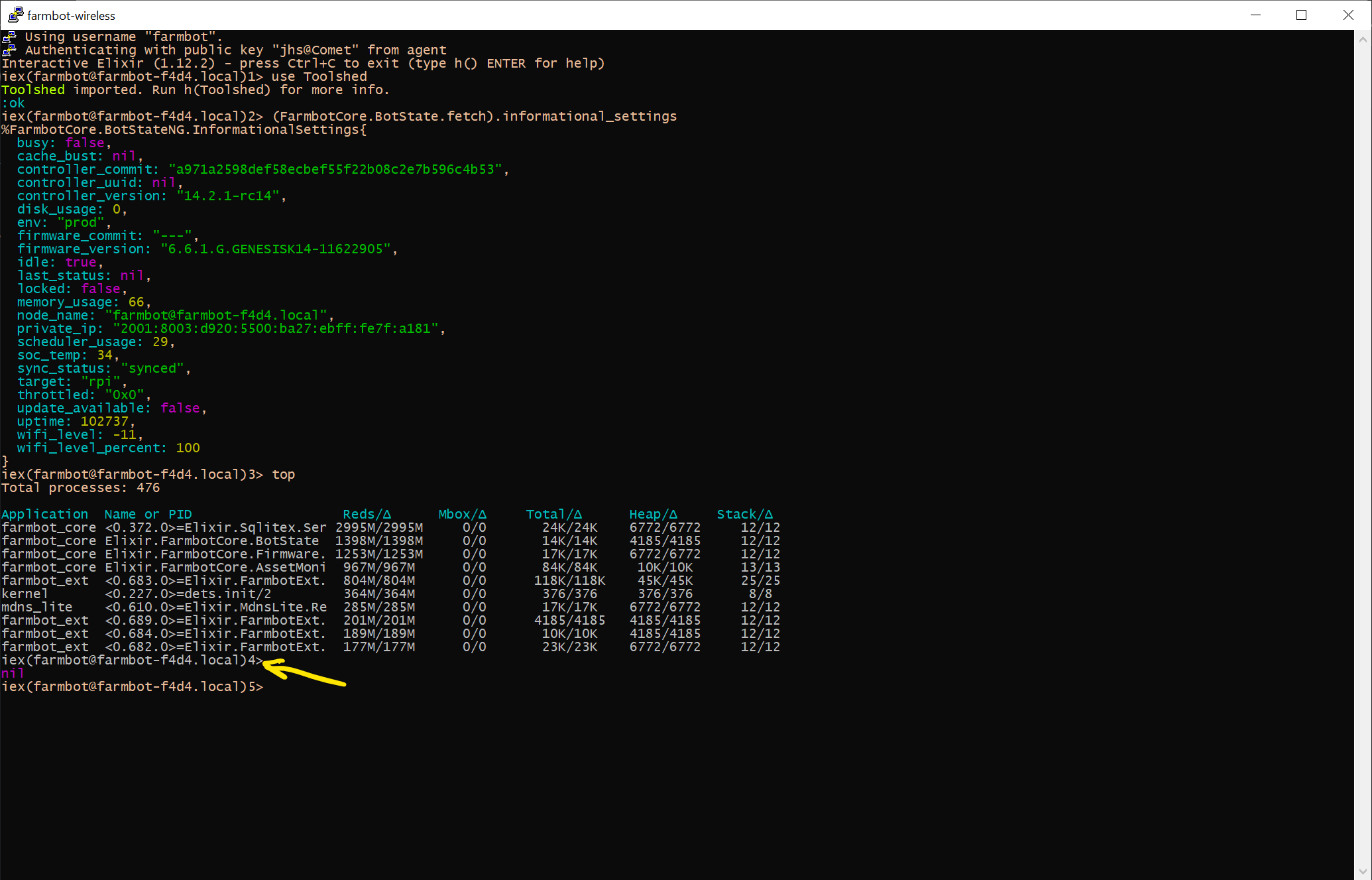Close the farmbot-wireless session window
The width and height of the screenshot is (1372, 880).
point(1348,15)
